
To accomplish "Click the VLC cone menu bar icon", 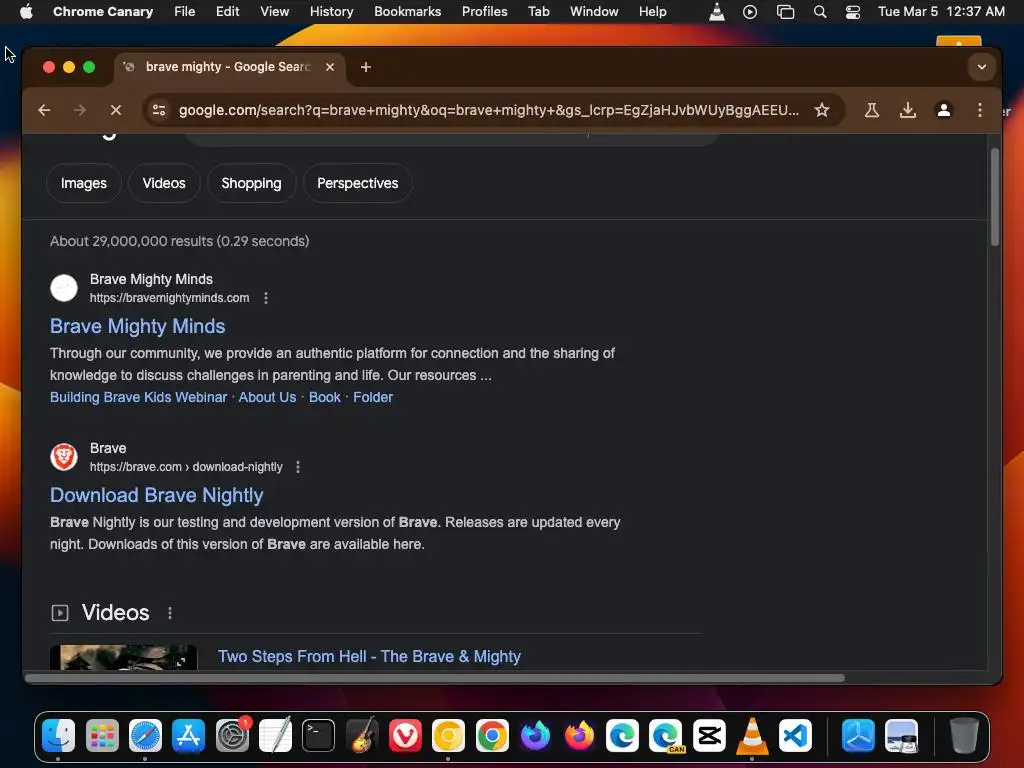I will [x=716, y=12].
